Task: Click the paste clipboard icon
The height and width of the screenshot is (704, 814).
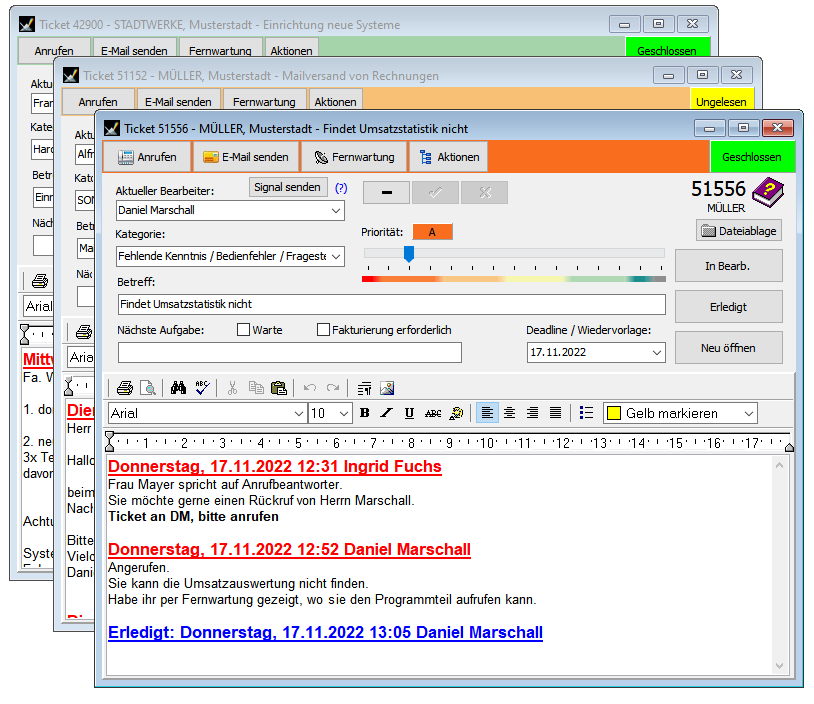Action: (x=279, y=388)
